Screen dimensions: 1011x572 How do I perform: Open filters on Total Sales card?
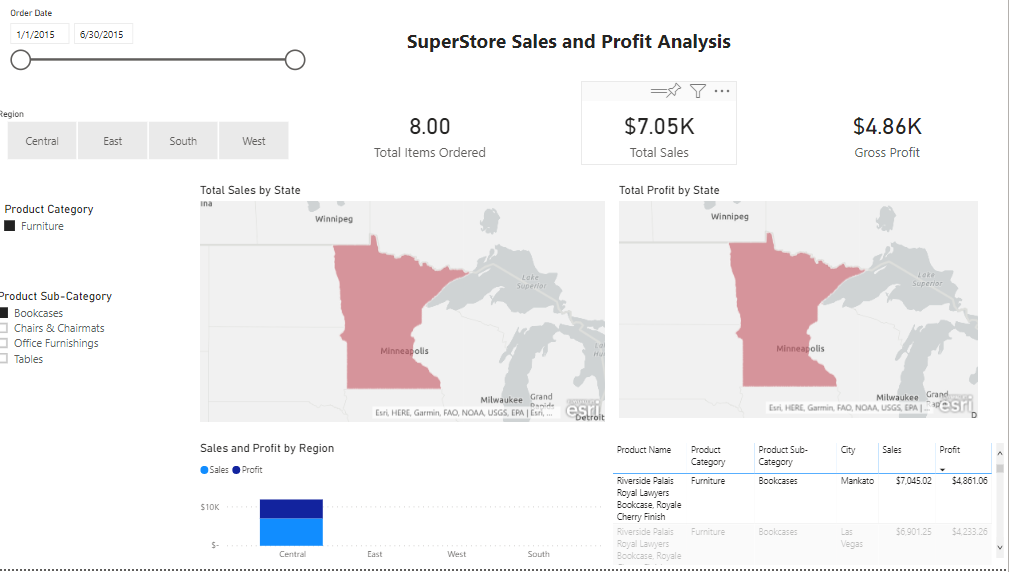click(698, 91)
